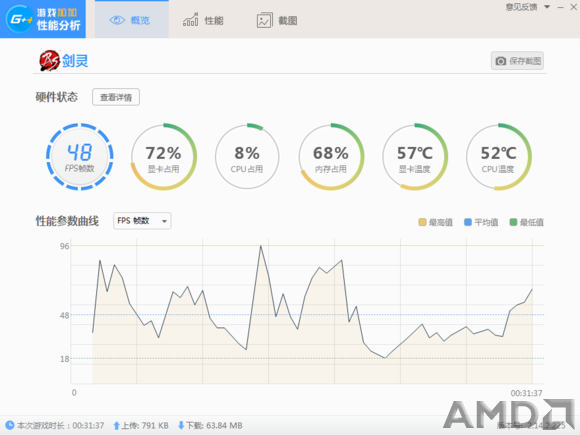Image resolution: width=580 pixels, height=435 pixels.
Task: Click the bar chart icon for 性能
Action: click(190, 20)
